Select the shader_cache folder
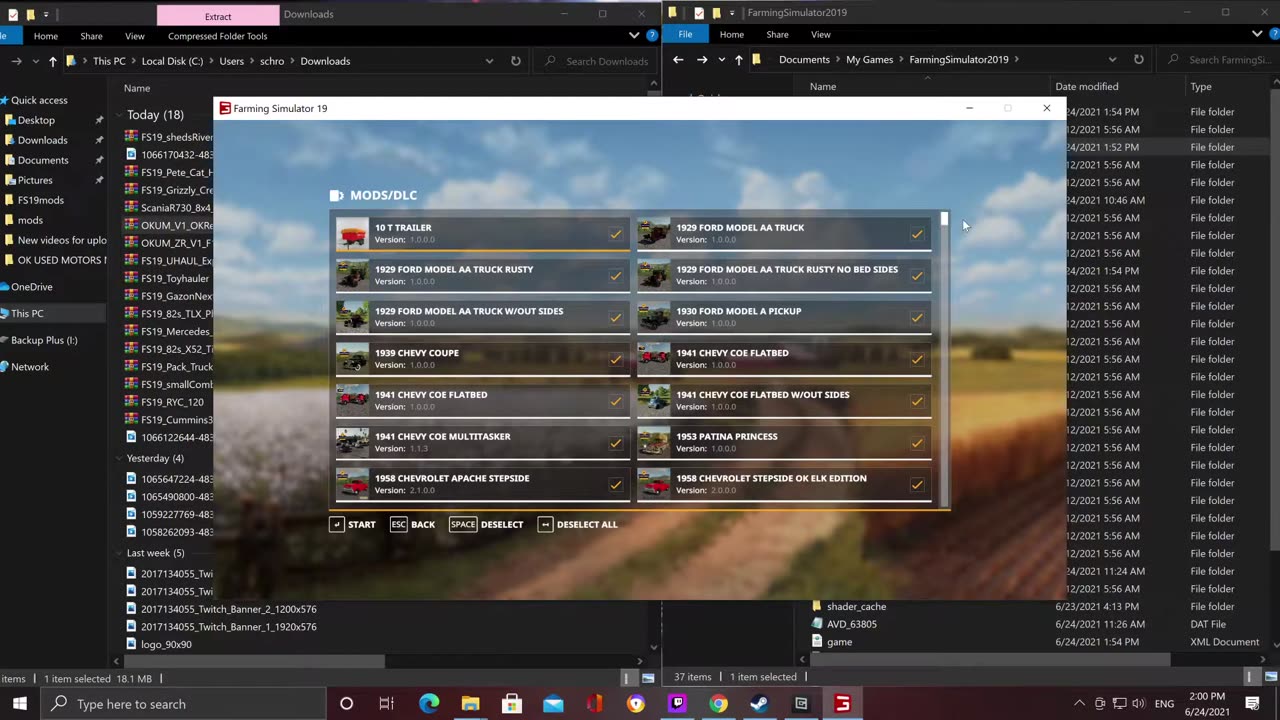The width and height of the screenshot is (1280, 720). click(x=856, y=606)
